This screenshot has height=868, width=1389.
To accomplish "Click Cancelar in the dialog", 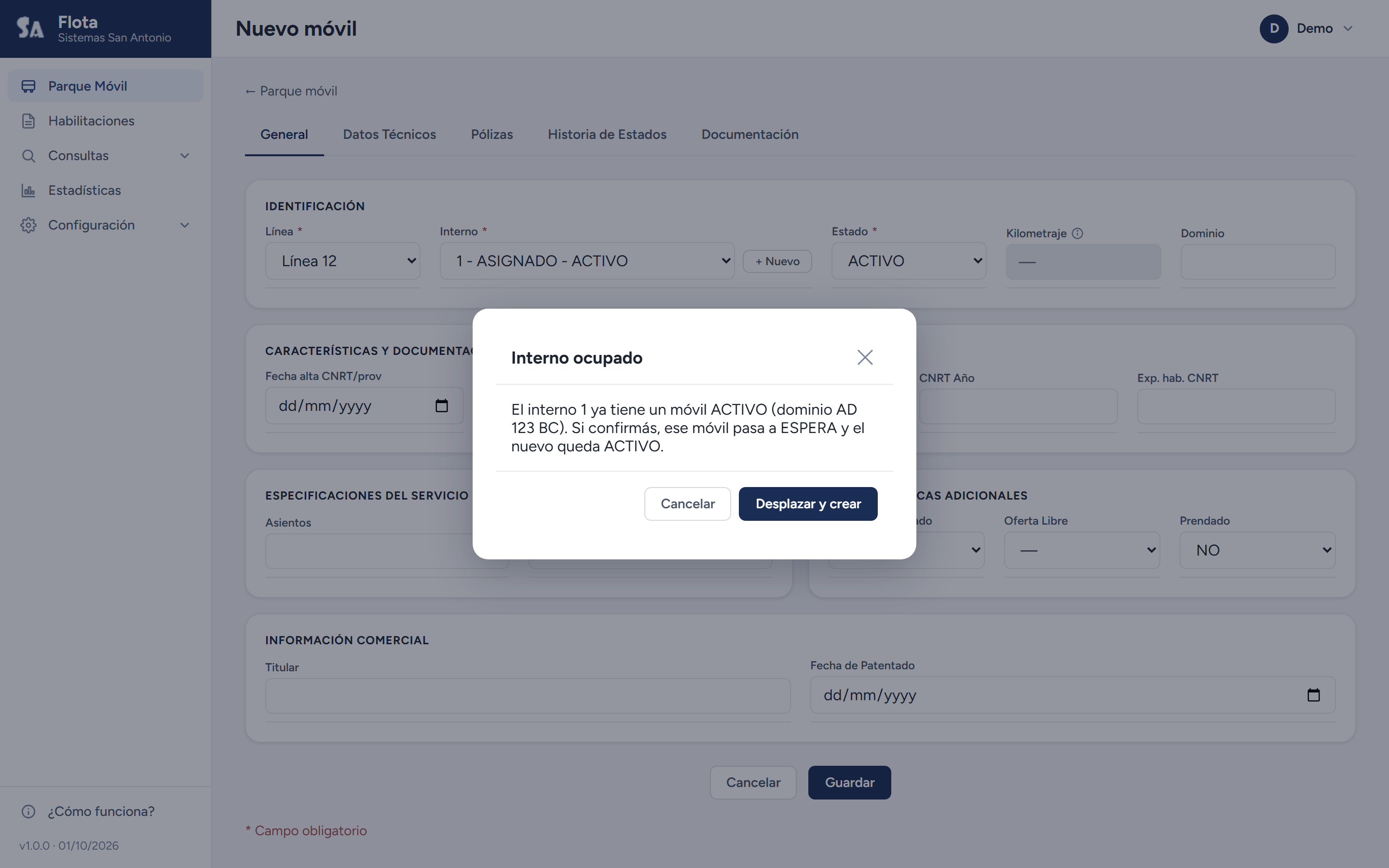I will tap(688, 504).
